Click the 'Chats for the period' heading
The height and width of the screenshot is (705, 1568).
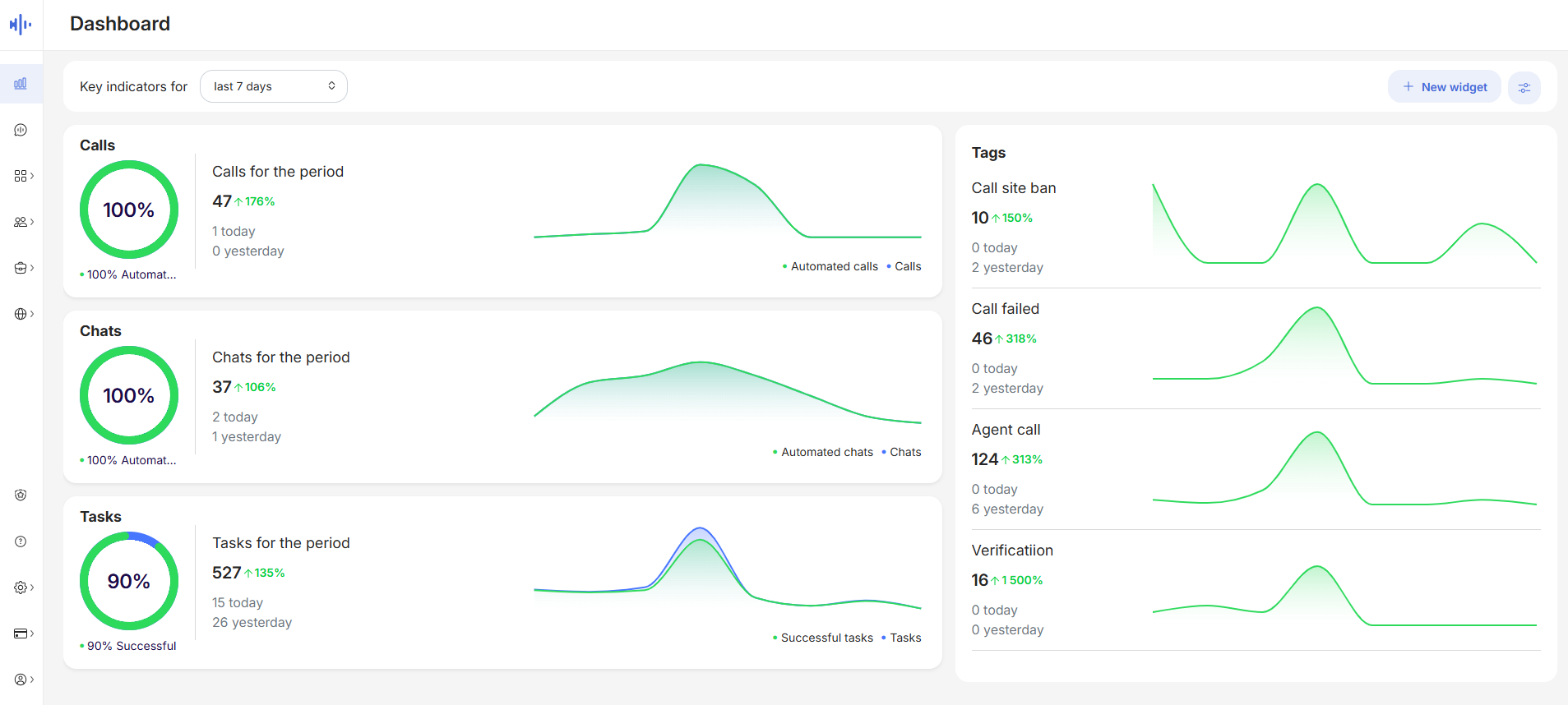281,357
